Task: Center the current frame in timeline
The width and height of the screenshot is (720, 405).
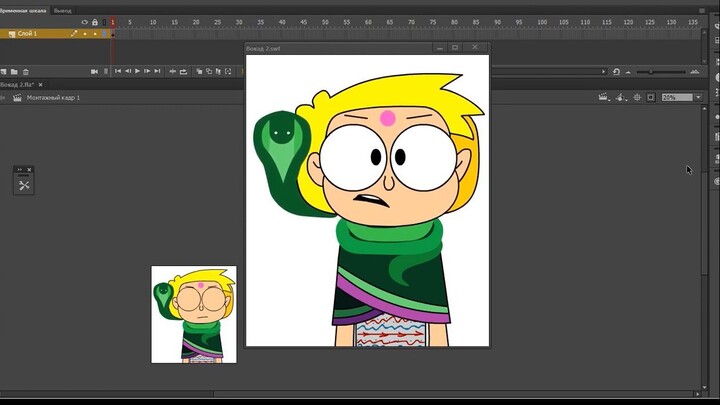Action: point(173,71)
